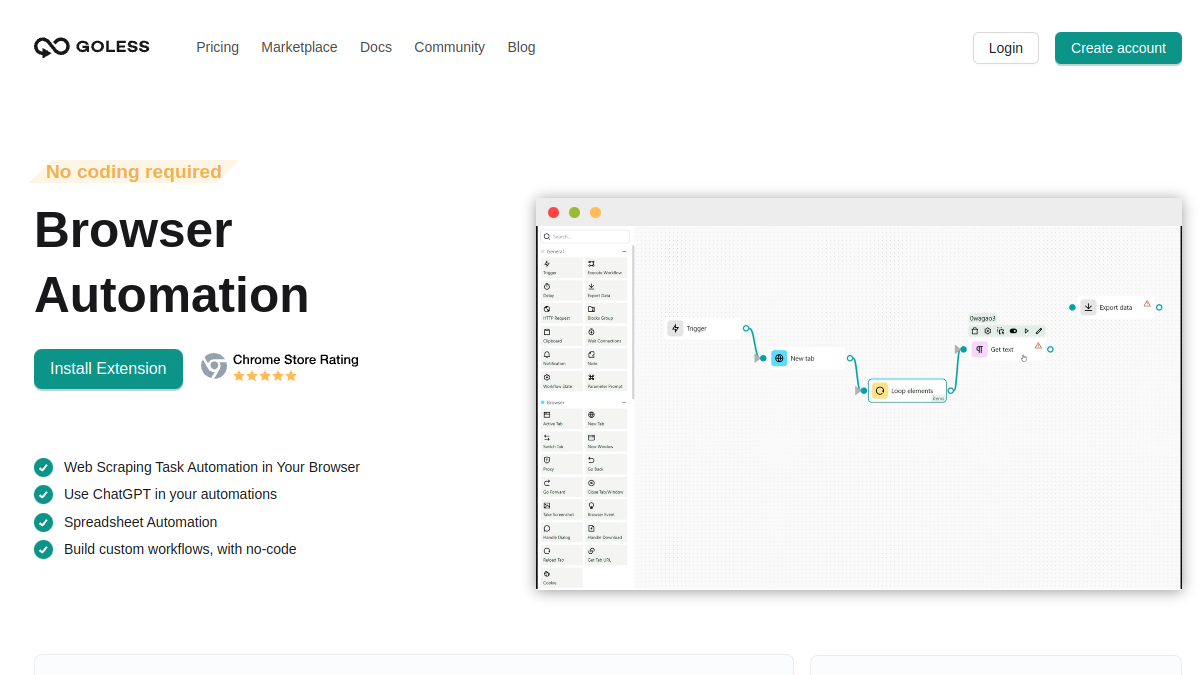Image resolution: width=1200 pixels, height=675 pixels.
Task: Click Install Extension button
Action: [108, 369]
